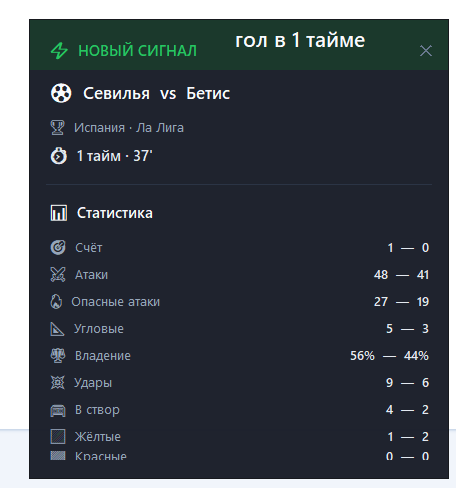Click the Удары shots icon
Viewport: 456px width, 488px height.
click(57, 382)
